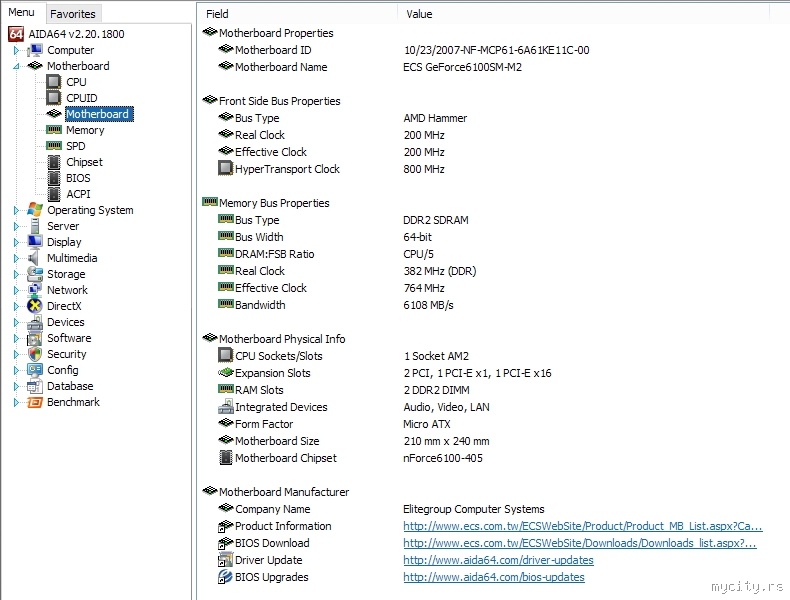Open the aida64.com bios-updates link

tap(494, 577)
